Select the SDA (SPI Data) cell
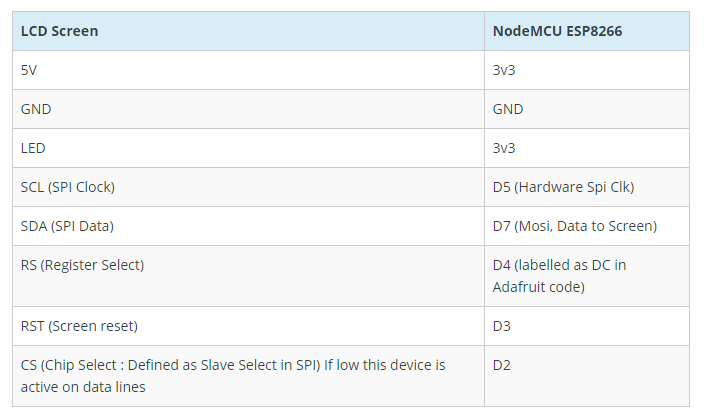Image resolution: width=704 pixels, height=419 pixels. coord(248,226)
